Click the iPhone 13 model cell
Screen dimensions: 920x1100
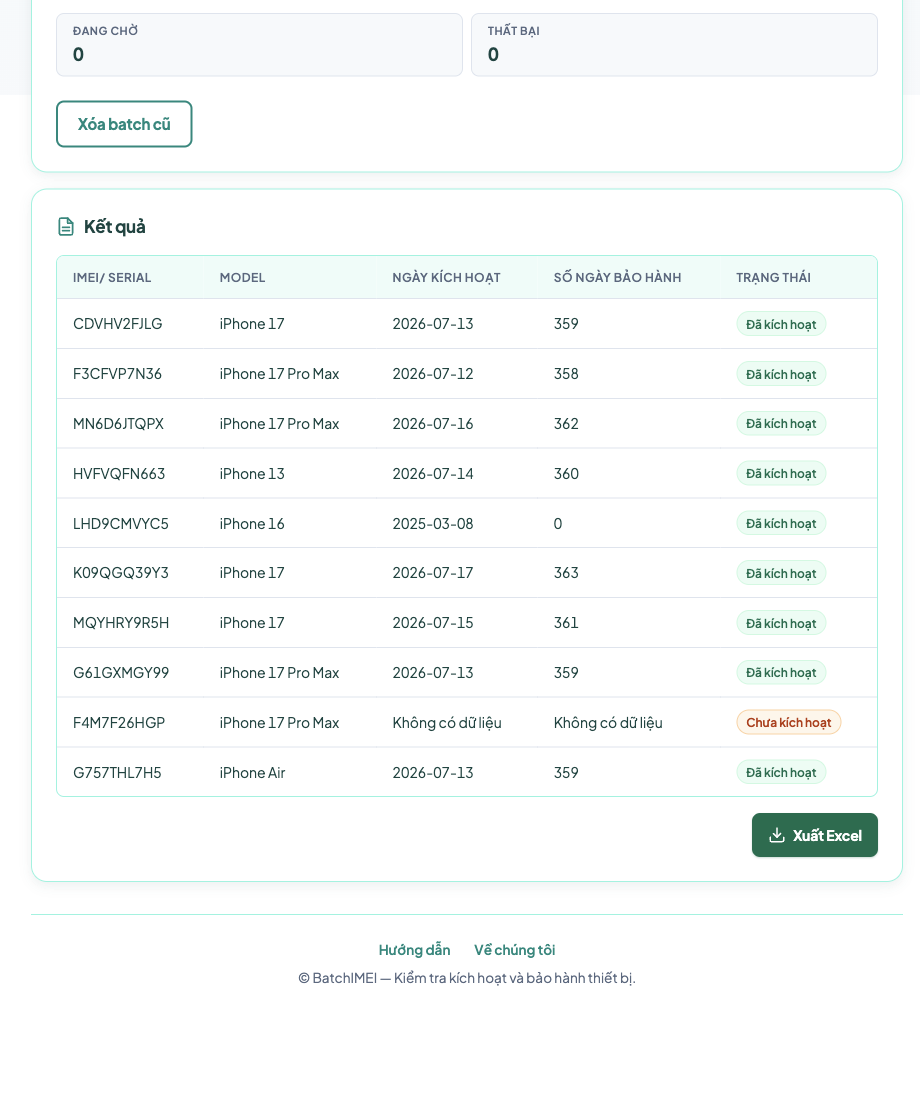coord(252,474)
